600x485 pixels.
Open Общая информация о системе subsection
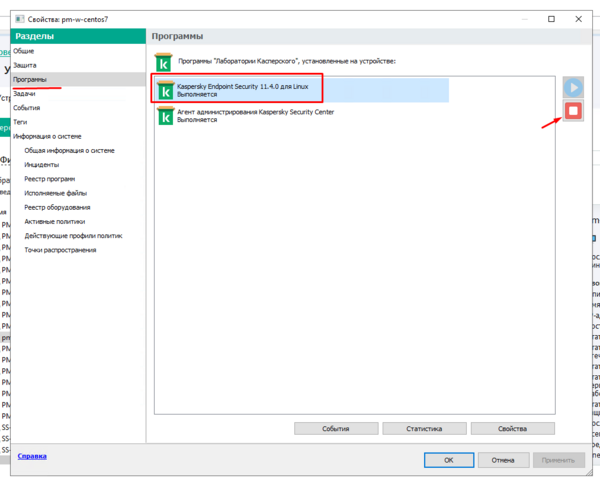[x=69, y=150]
